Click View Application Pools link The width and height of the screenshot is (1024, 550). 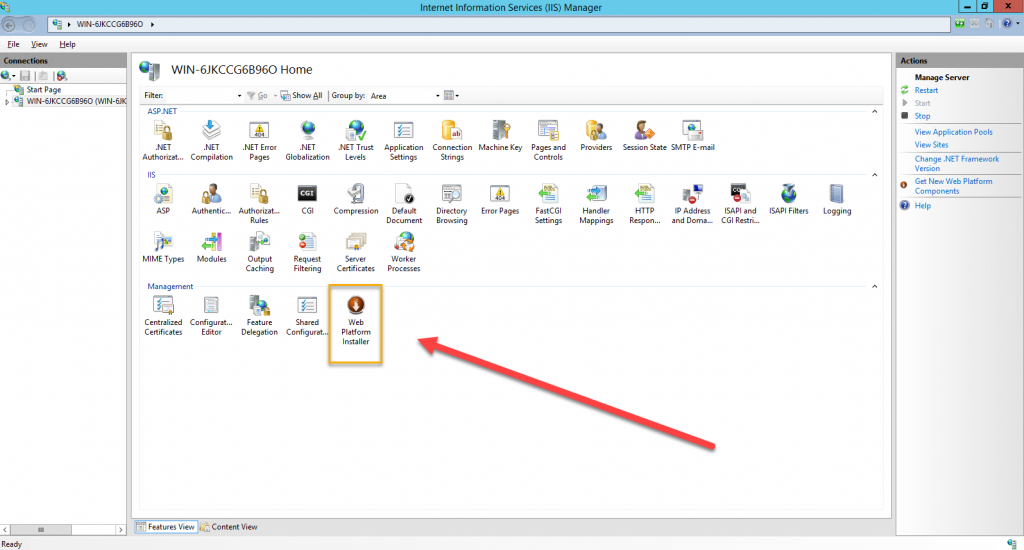[x=953, y=132]
